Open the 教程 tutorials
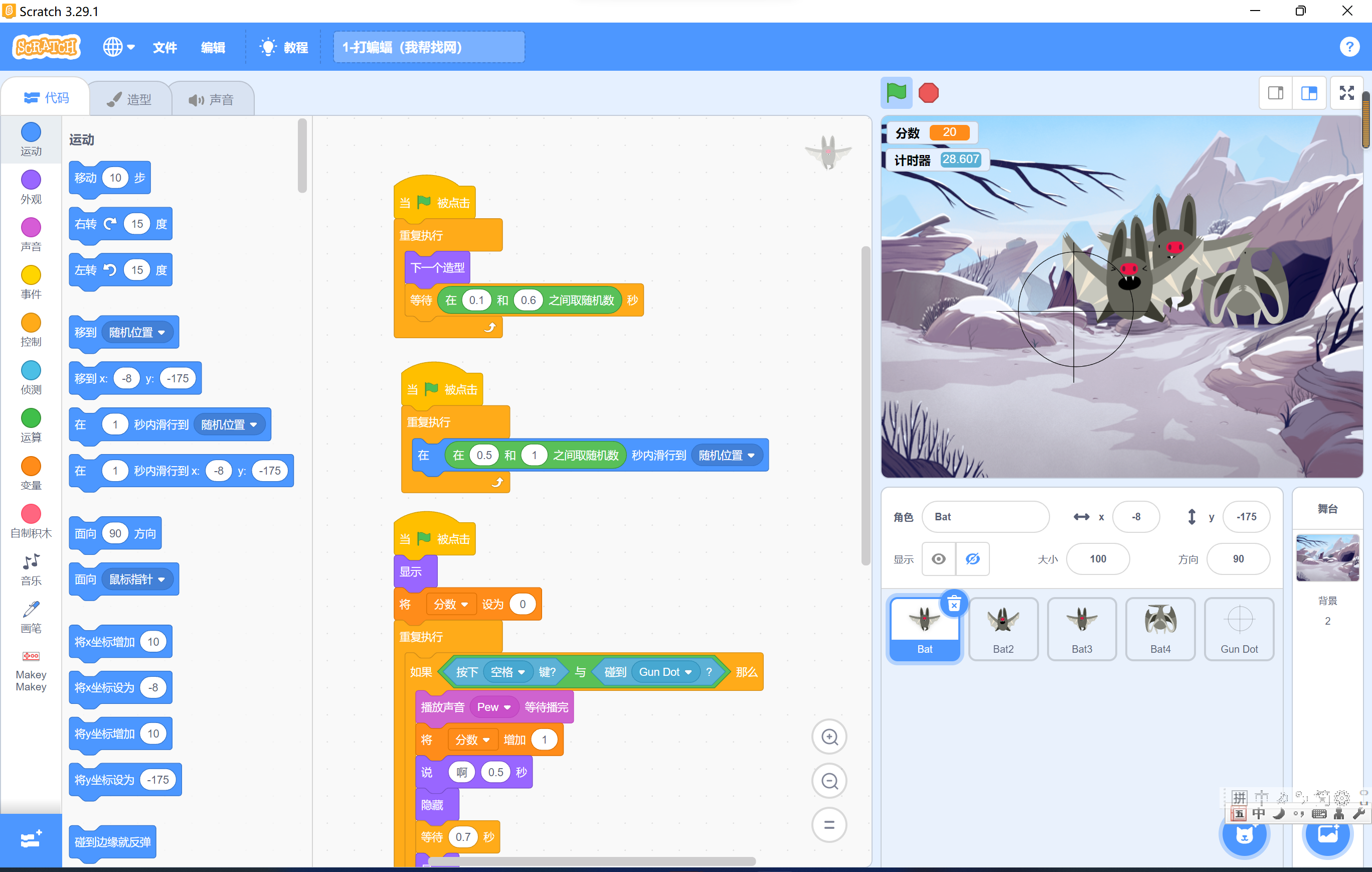Image resolution: width=1372 pixels, height=872 pixels. coord(284,47)
